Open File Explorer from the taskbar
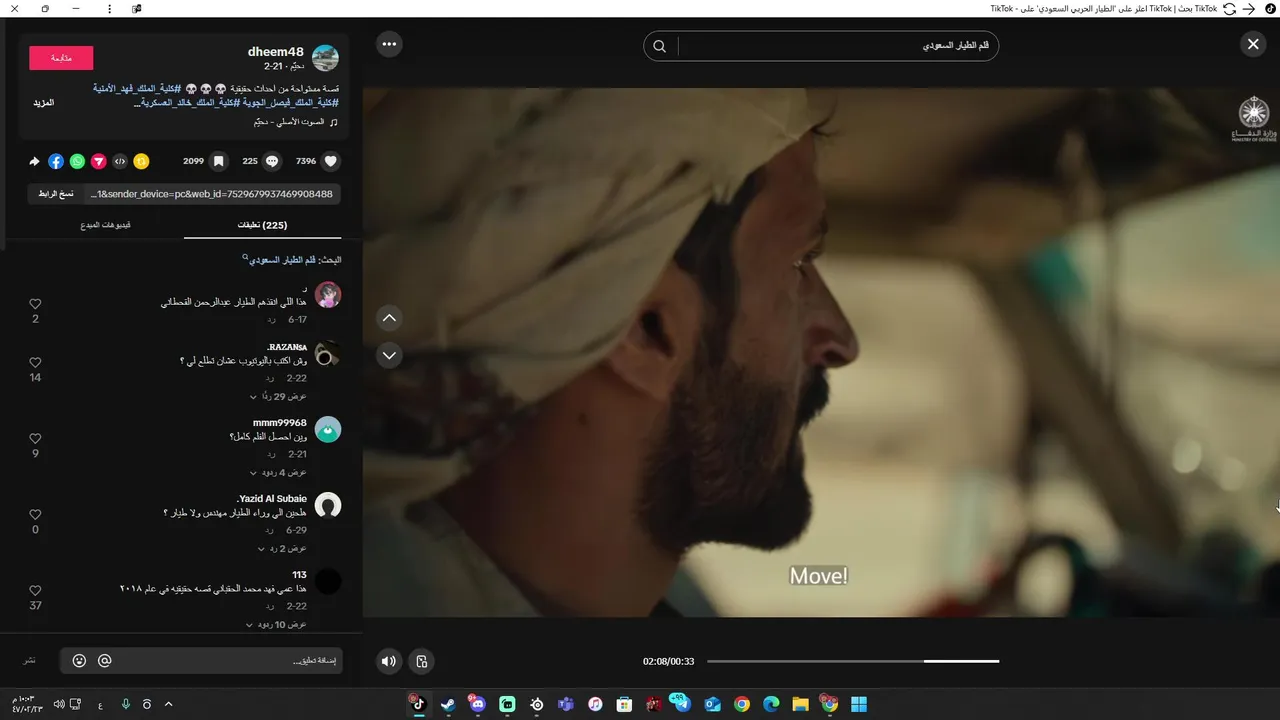Image resolution: width=1280 pixels, height=720 pixels. coord(800,704)
